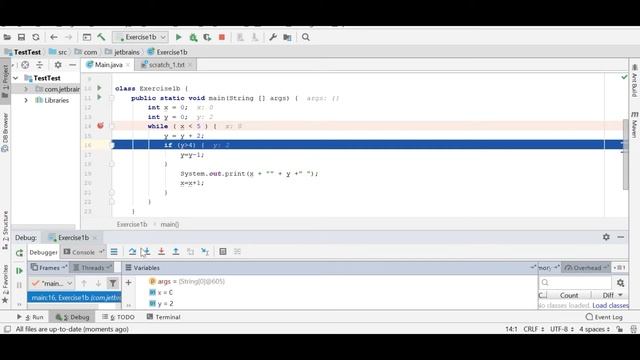Open debug panel settings gear
This screenshot has width=640, height=360.
coord(606,237)
